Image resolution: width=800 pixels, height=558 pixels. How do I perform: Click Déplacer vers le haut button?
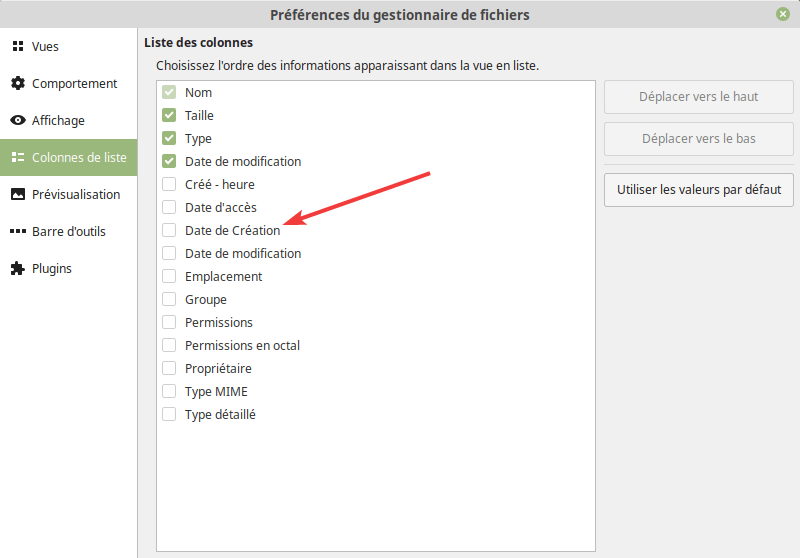click(698, 97)
